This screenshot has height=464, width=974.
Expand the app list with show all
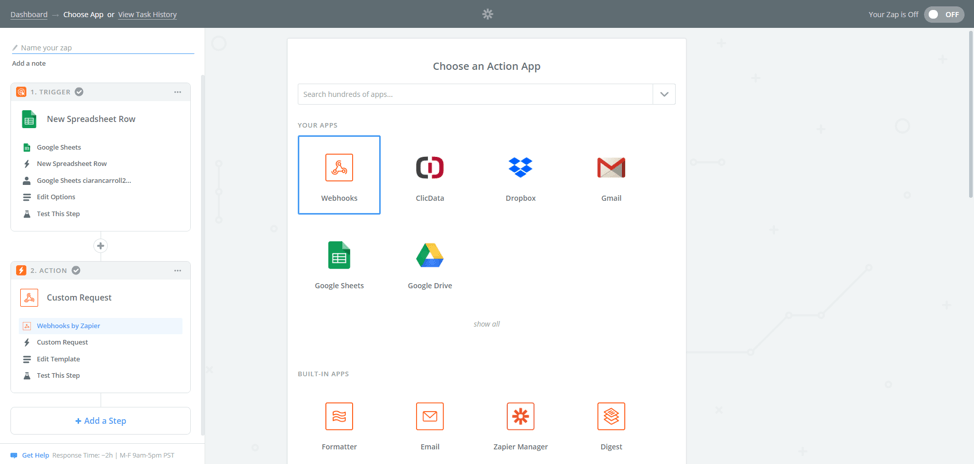pos(486,324)
